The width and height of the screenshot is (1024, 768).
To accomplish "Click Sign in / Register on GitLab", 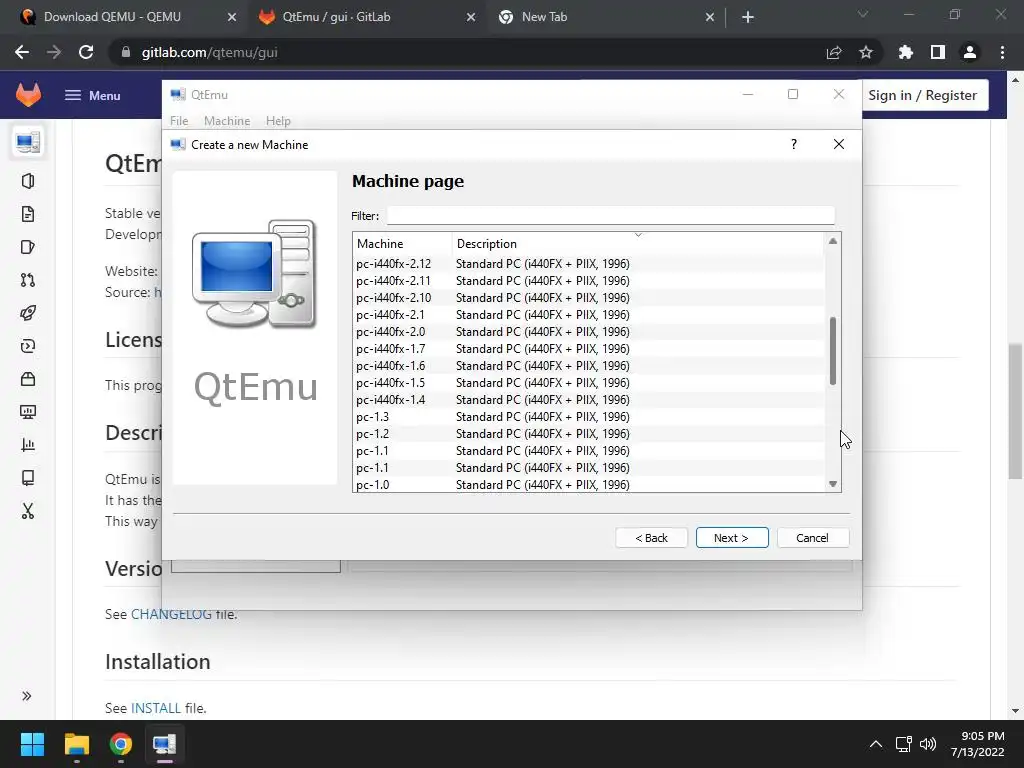I will point(922,95).
